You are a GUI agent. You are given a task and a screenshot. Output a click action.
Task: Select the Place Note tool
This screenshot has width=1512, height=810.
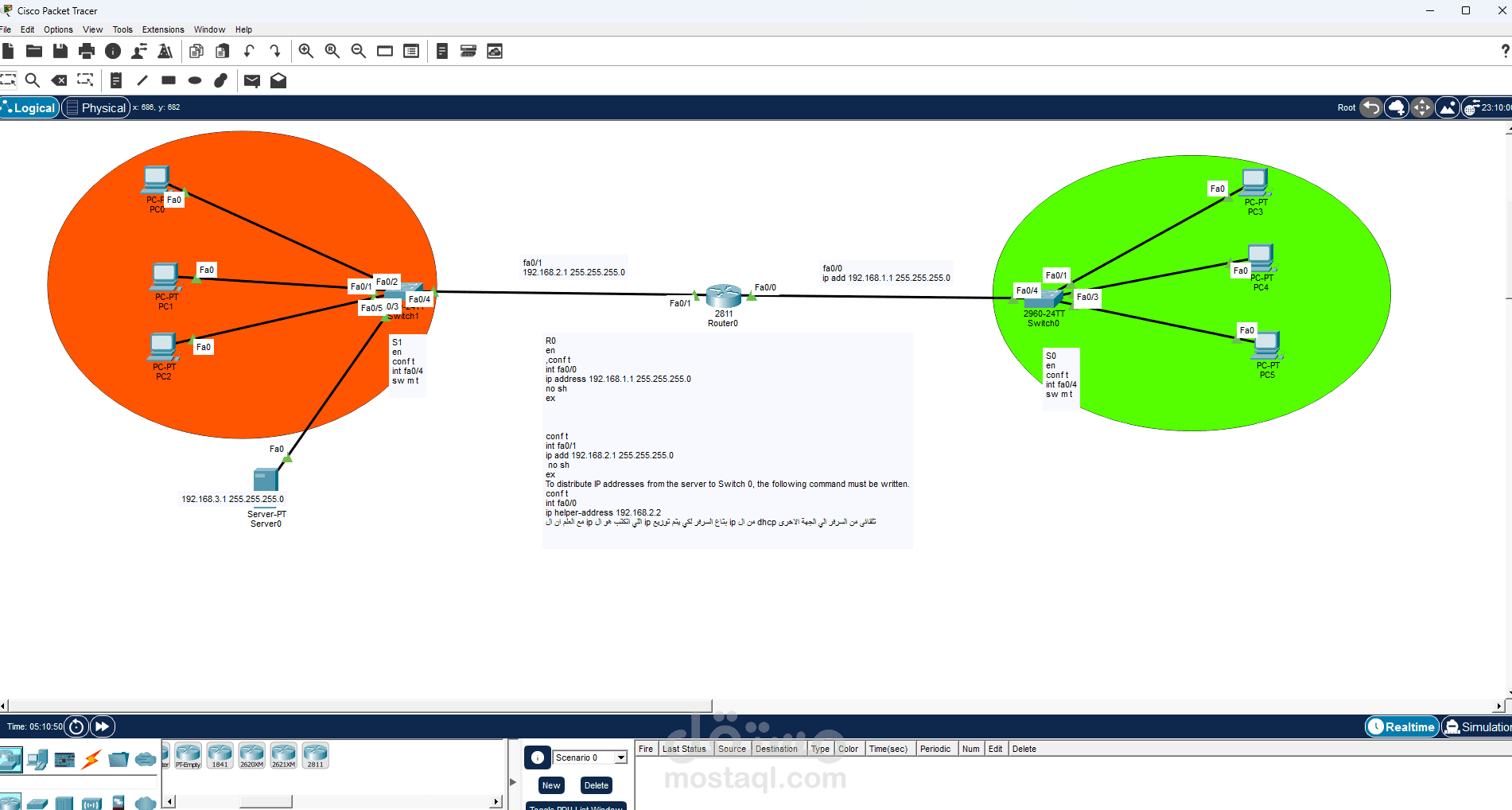(x=116, y=80)
